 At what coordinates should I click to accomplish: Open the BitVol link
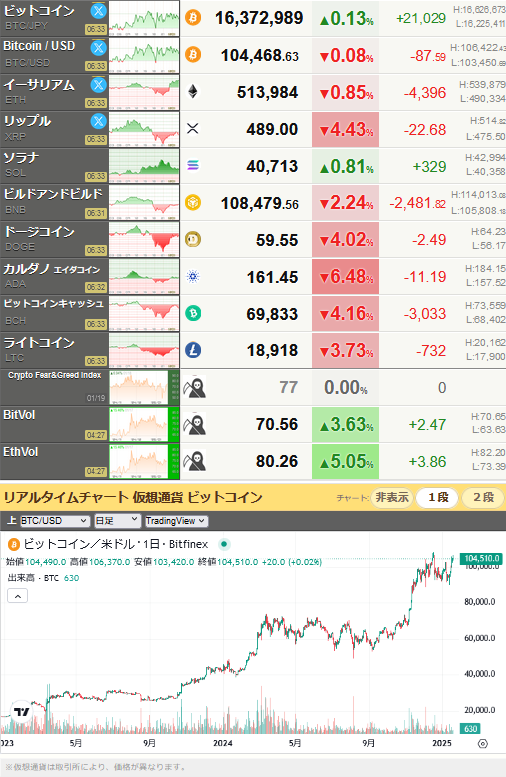point(19,415)
